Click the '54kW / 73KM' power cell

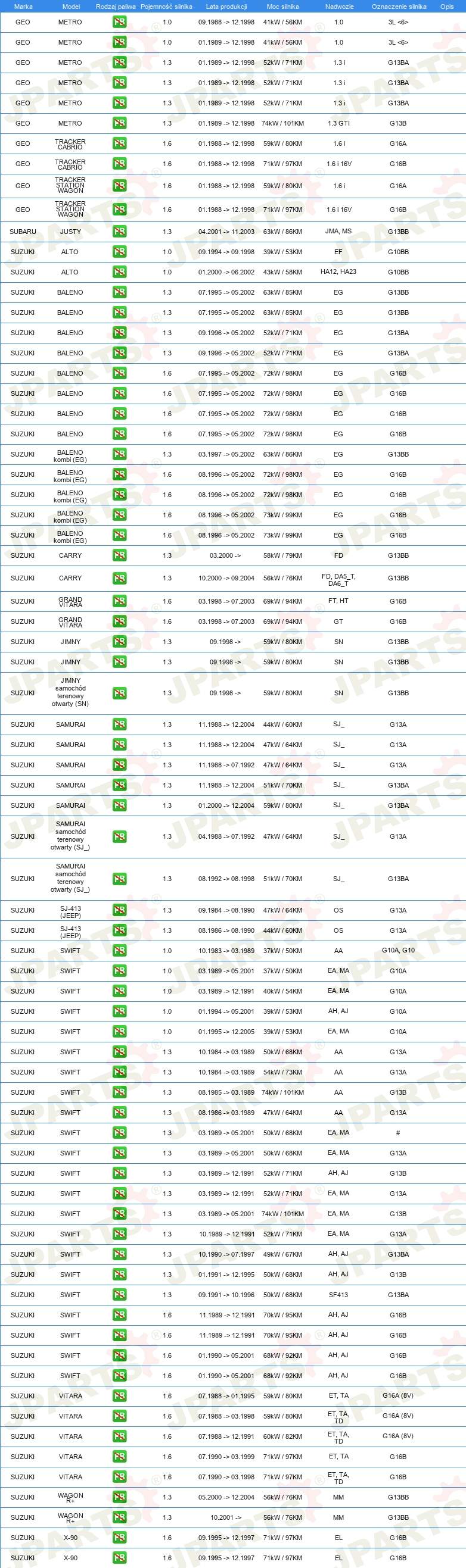click(282, 1072)
